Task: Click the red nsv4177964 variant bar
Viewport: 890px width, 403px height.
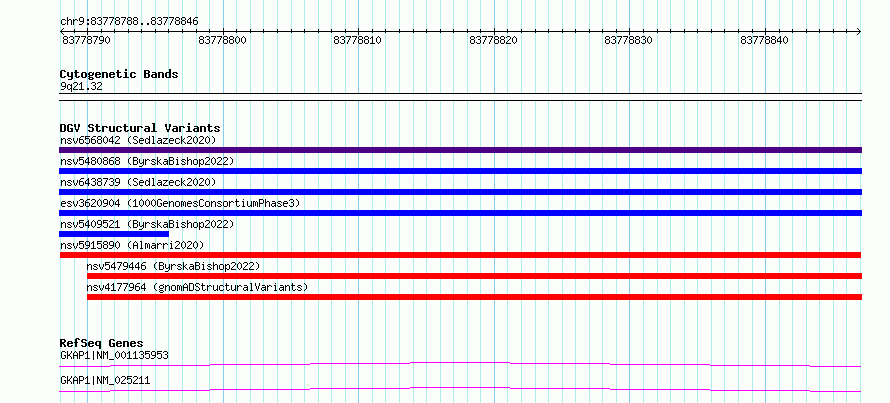Action: [x=474, y=297]
